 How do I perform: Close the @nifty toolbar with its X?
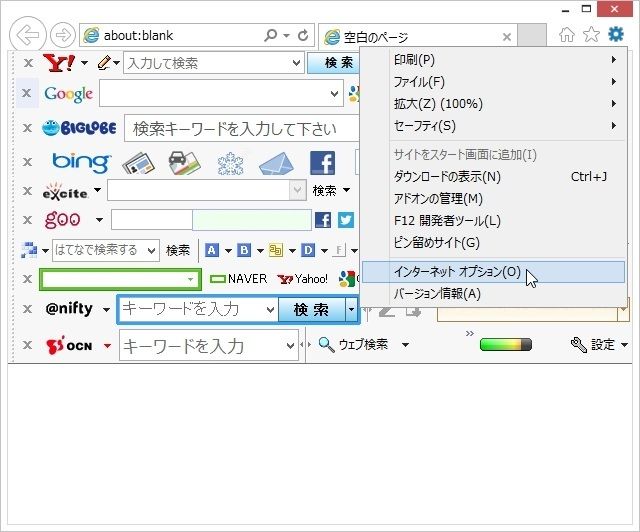click(27, 309)
